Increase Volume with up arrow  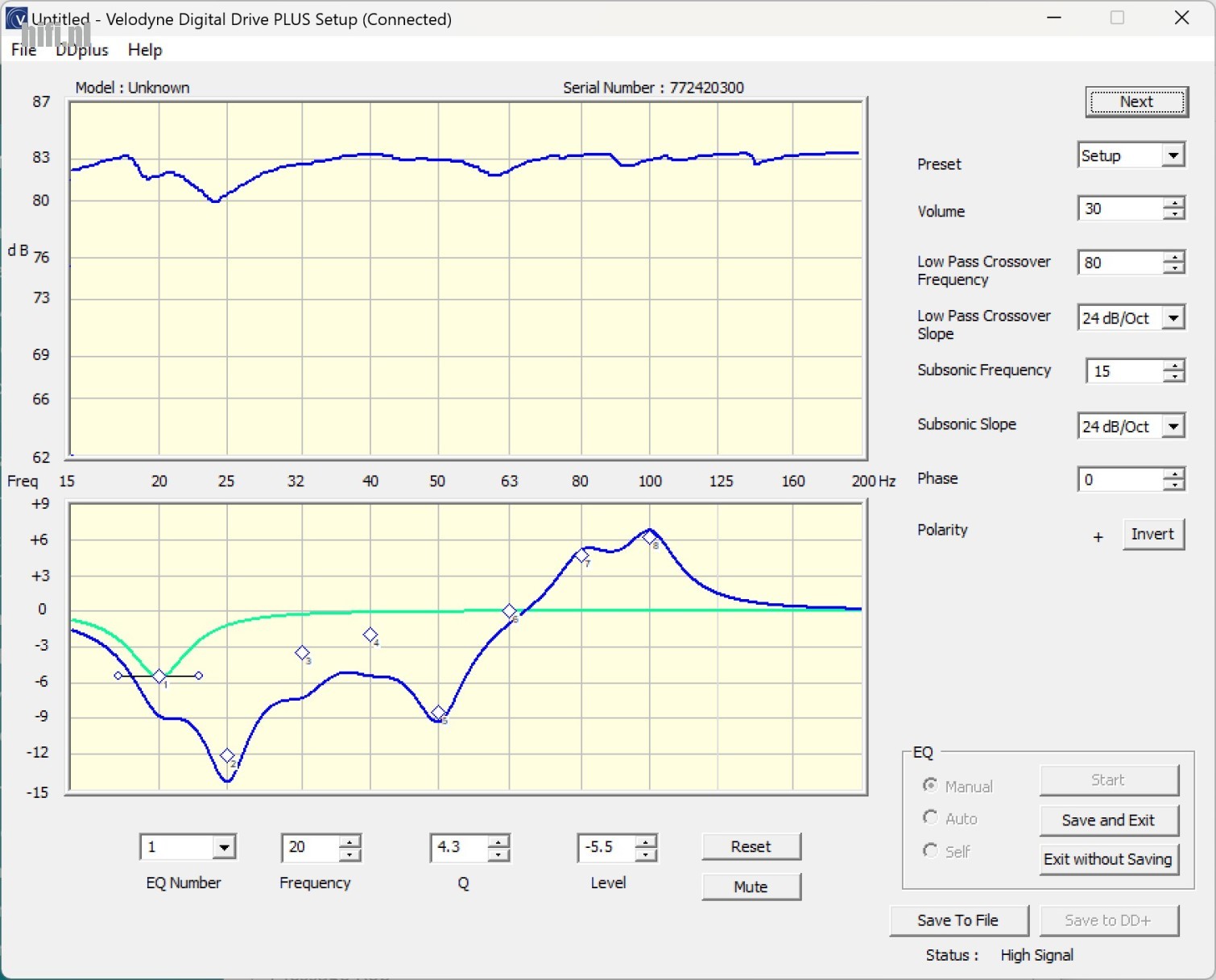click(1174, 203)
